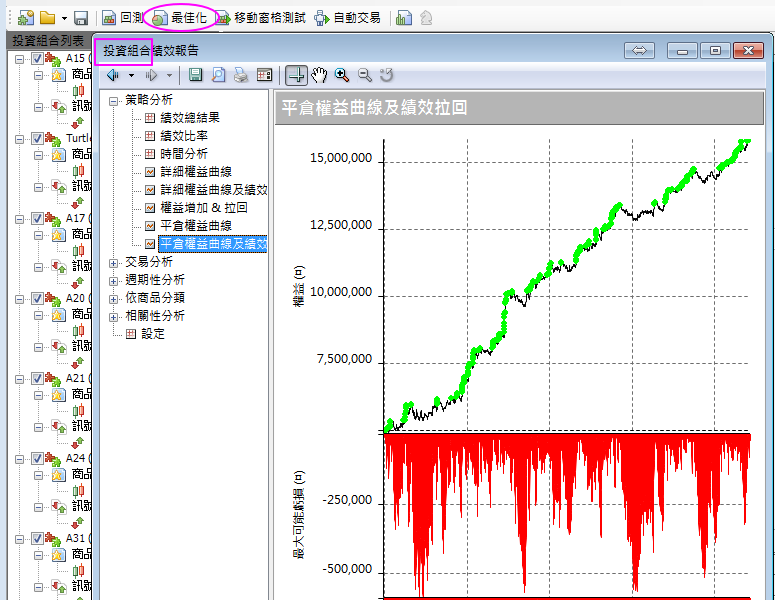Toggle the report window width arrows button
This screenshot has height=600, width=775.
(x=639, y=50)
